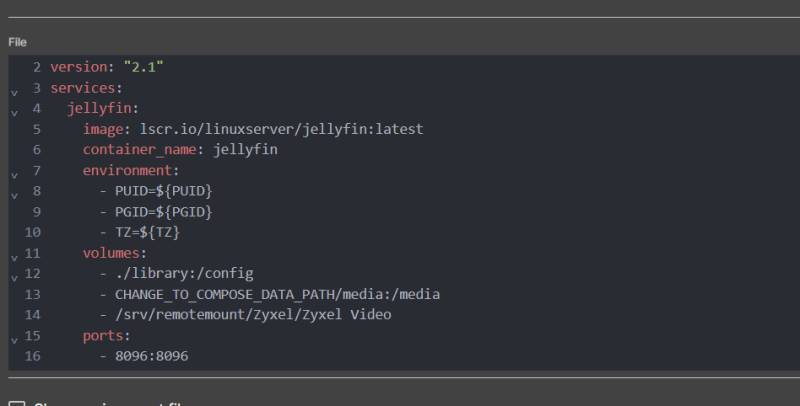800x406 pixels.
Task: Click fold arrow beside line 8
Action: click(14, 194)
